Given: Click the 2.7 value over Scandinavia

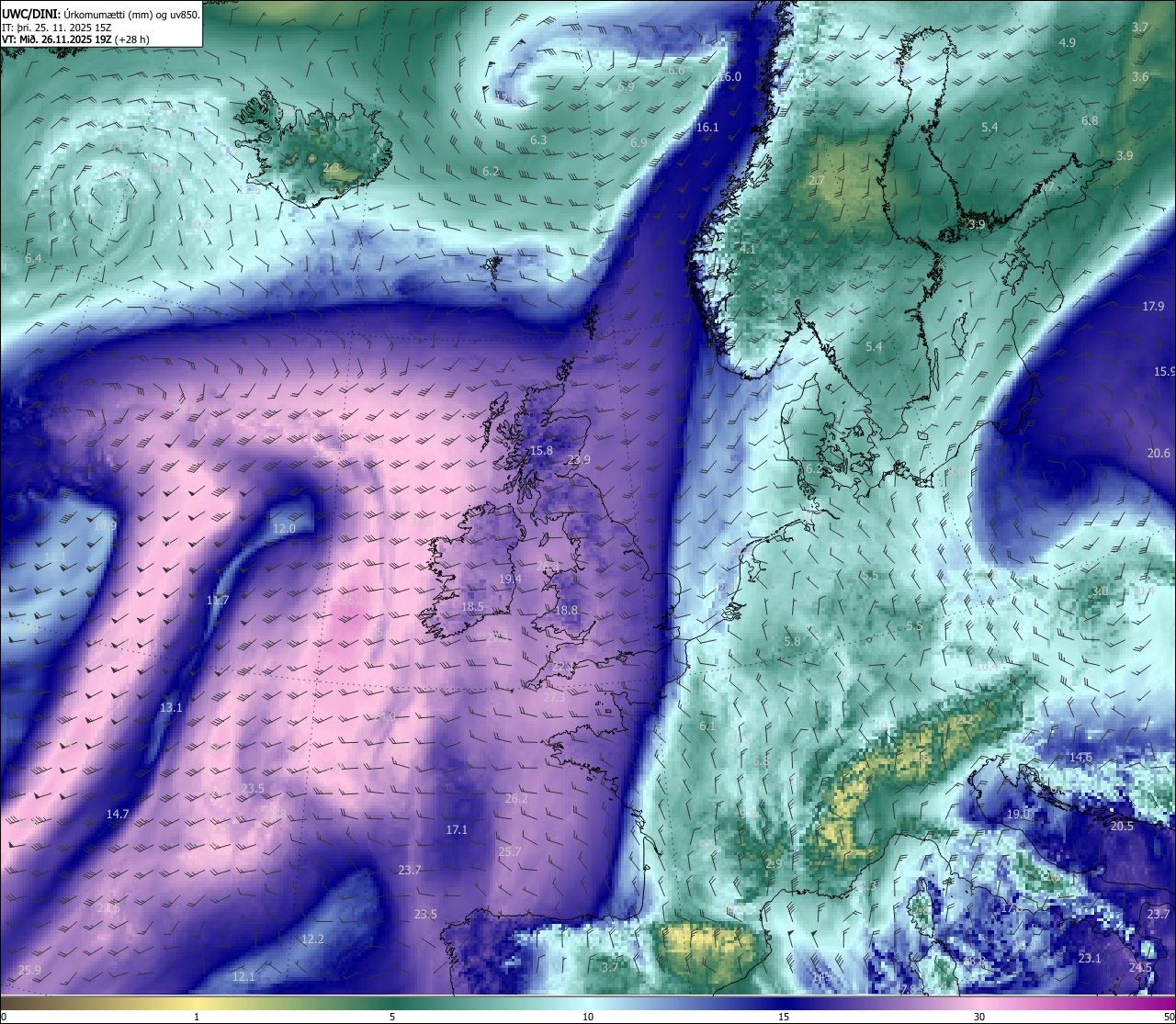Looking at the screenshot, I should (817, 181).
